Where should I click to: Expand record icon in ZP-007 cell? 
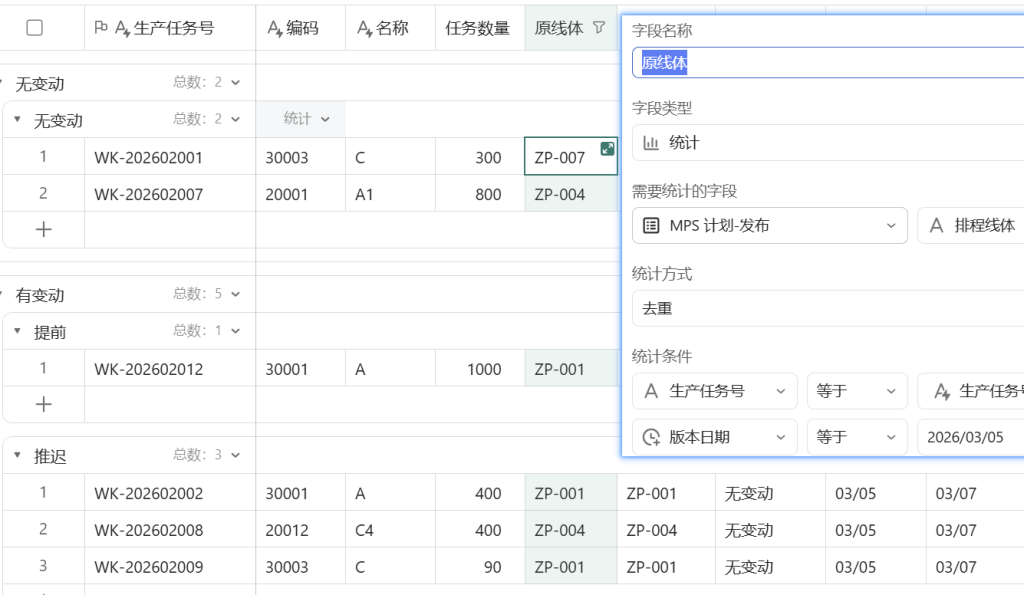(607, 148)
